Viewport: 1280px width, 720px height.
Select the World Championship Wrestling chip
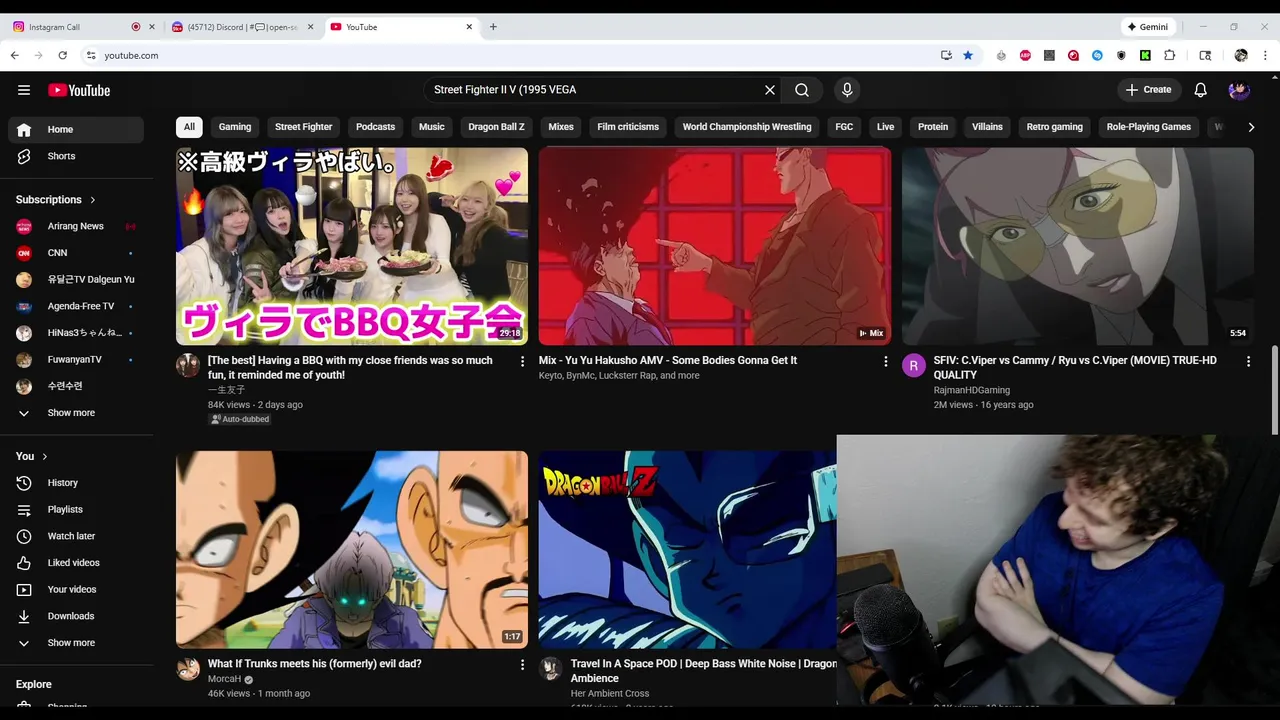pyautogui.click(x=747, y=127)
